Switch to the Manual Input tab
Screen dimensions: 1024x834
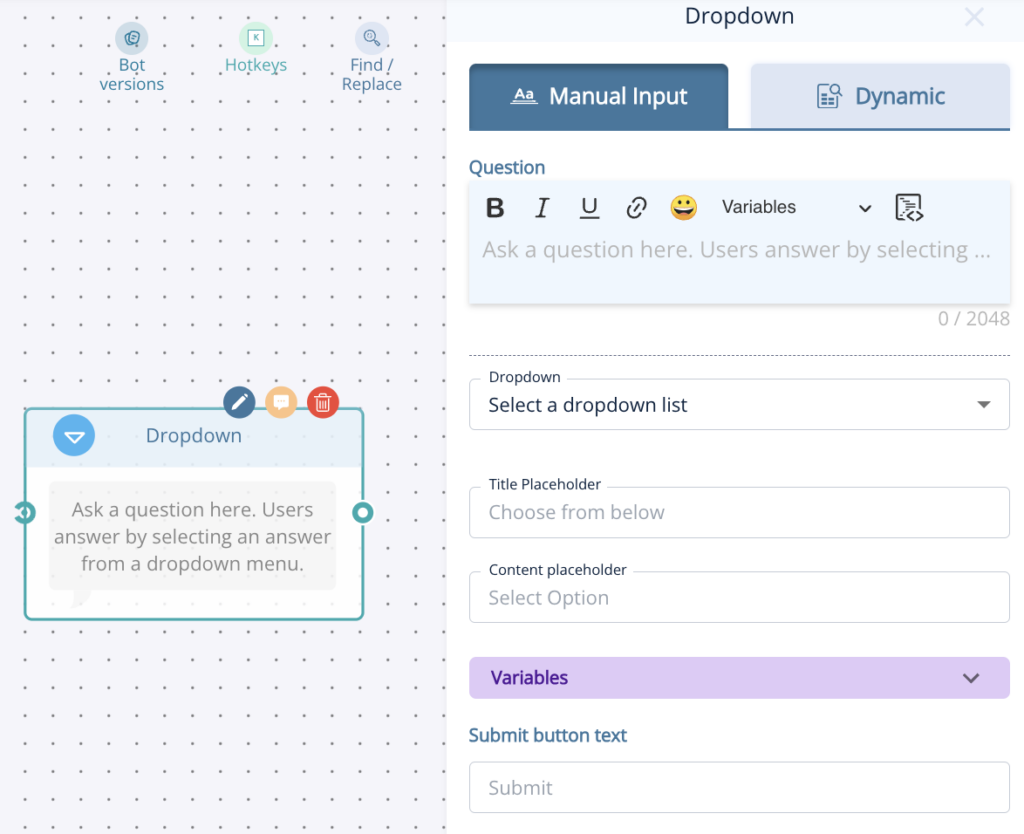tap(598, 96)
